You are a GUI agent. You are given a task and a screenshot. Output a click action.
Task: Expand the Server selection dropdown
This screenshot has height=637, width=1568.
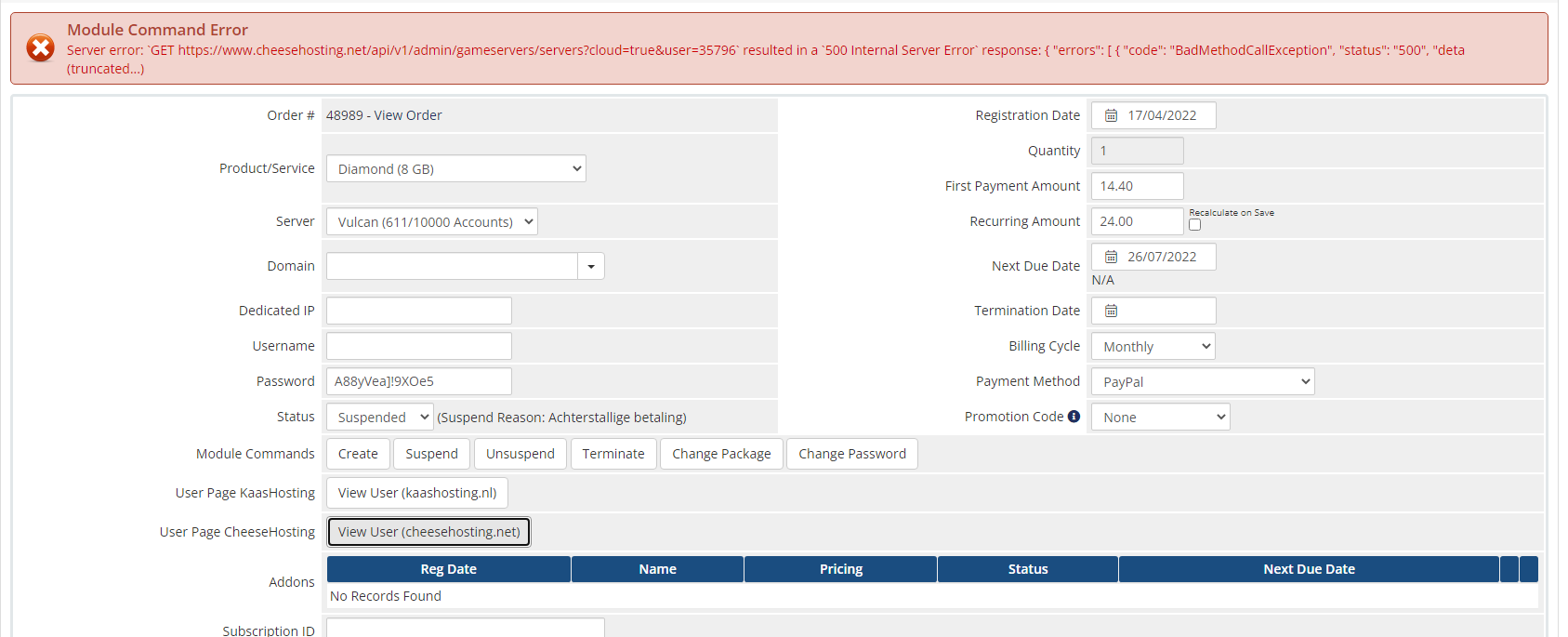[x=431, y=221]
